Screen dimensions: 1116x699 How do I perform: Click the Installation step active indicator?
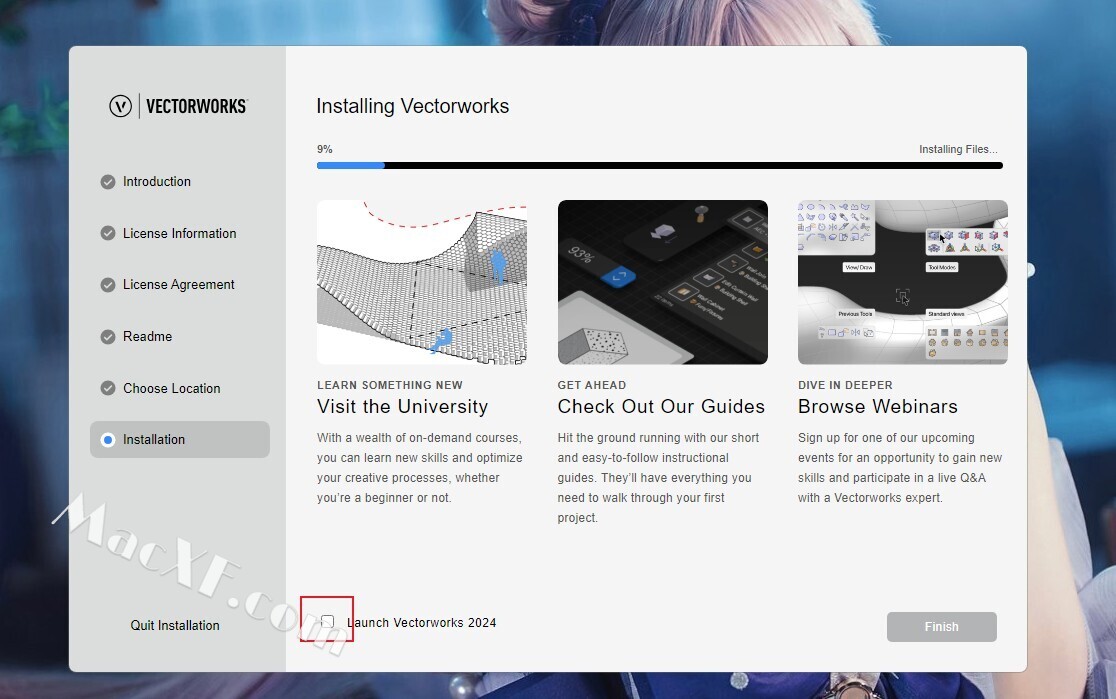[107, 440]
